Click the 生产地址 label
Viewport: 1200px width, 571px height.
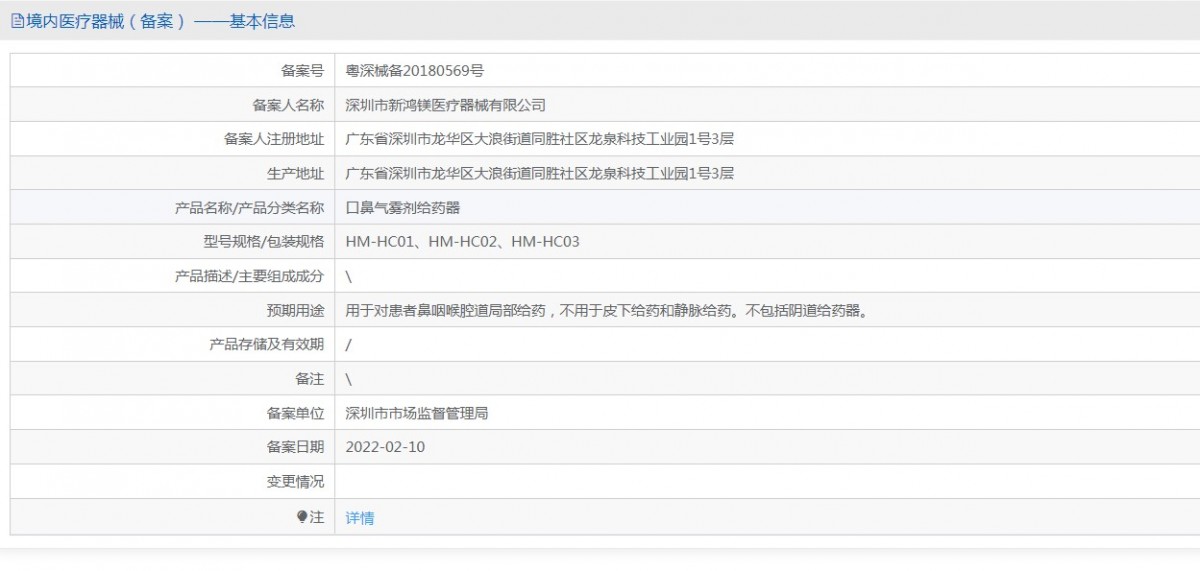click(295, 173)
